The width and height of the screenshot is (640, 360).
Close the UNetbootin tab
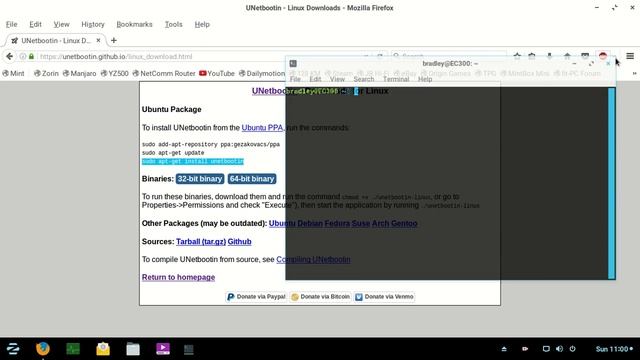click(98, 40)
